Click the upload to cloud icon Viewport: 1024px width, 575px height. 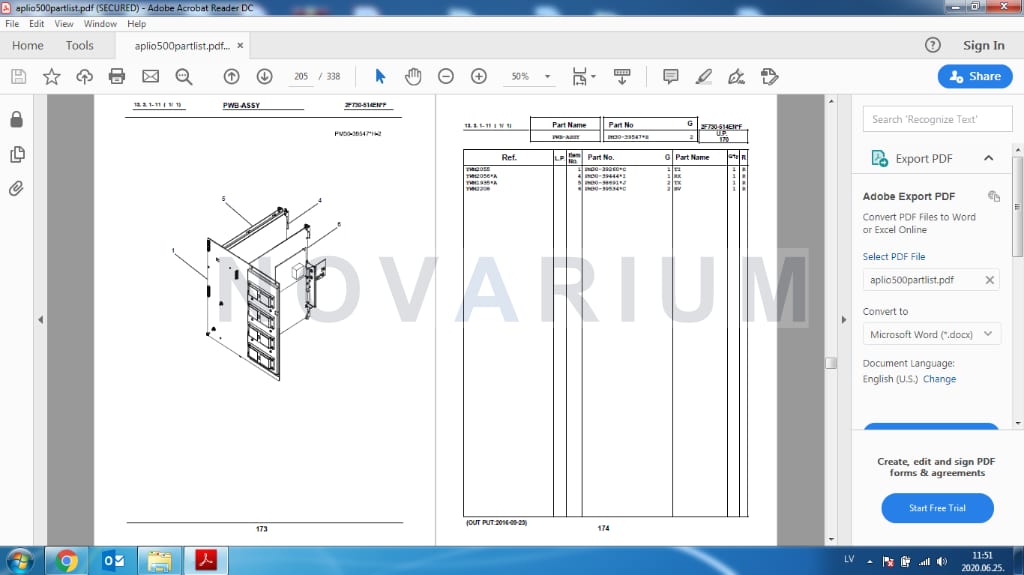84,76
